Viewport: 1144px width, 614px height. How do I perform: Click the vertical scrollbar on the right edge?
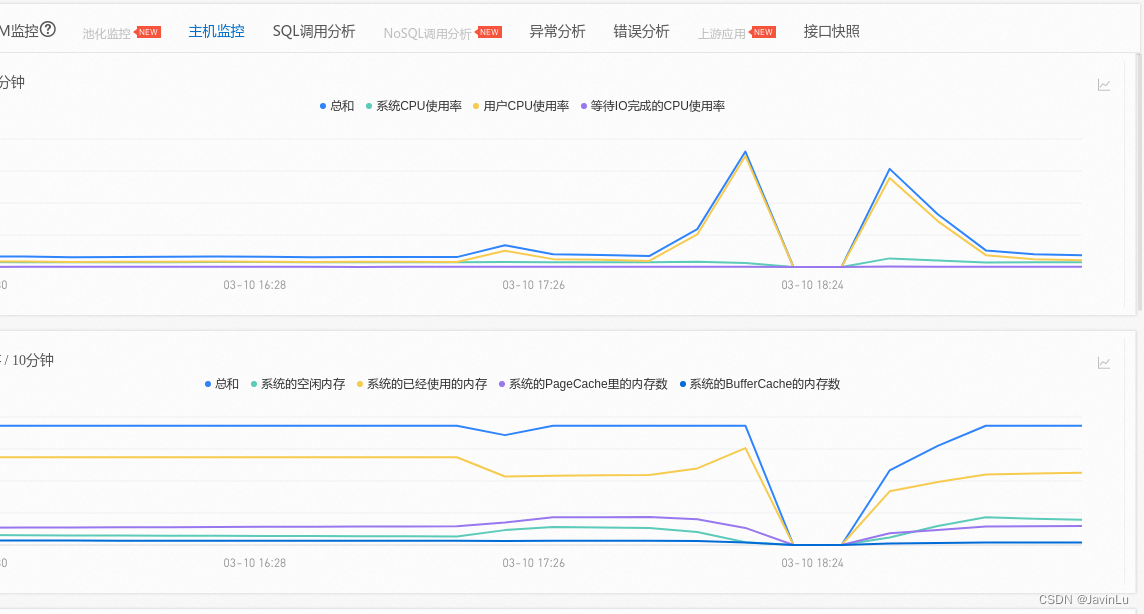pos(1139,300)
